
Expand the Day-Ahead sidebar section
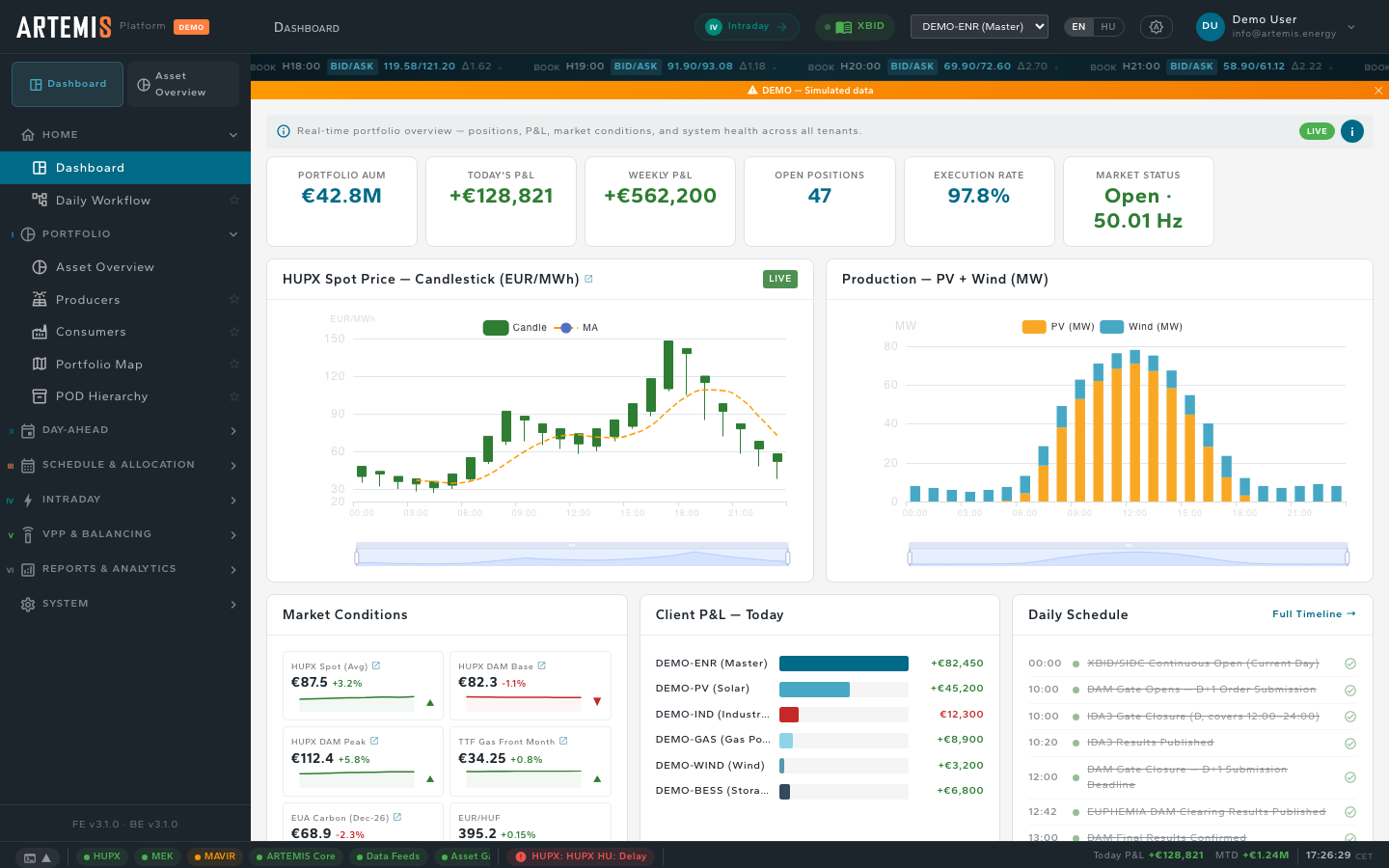[125, 430]
